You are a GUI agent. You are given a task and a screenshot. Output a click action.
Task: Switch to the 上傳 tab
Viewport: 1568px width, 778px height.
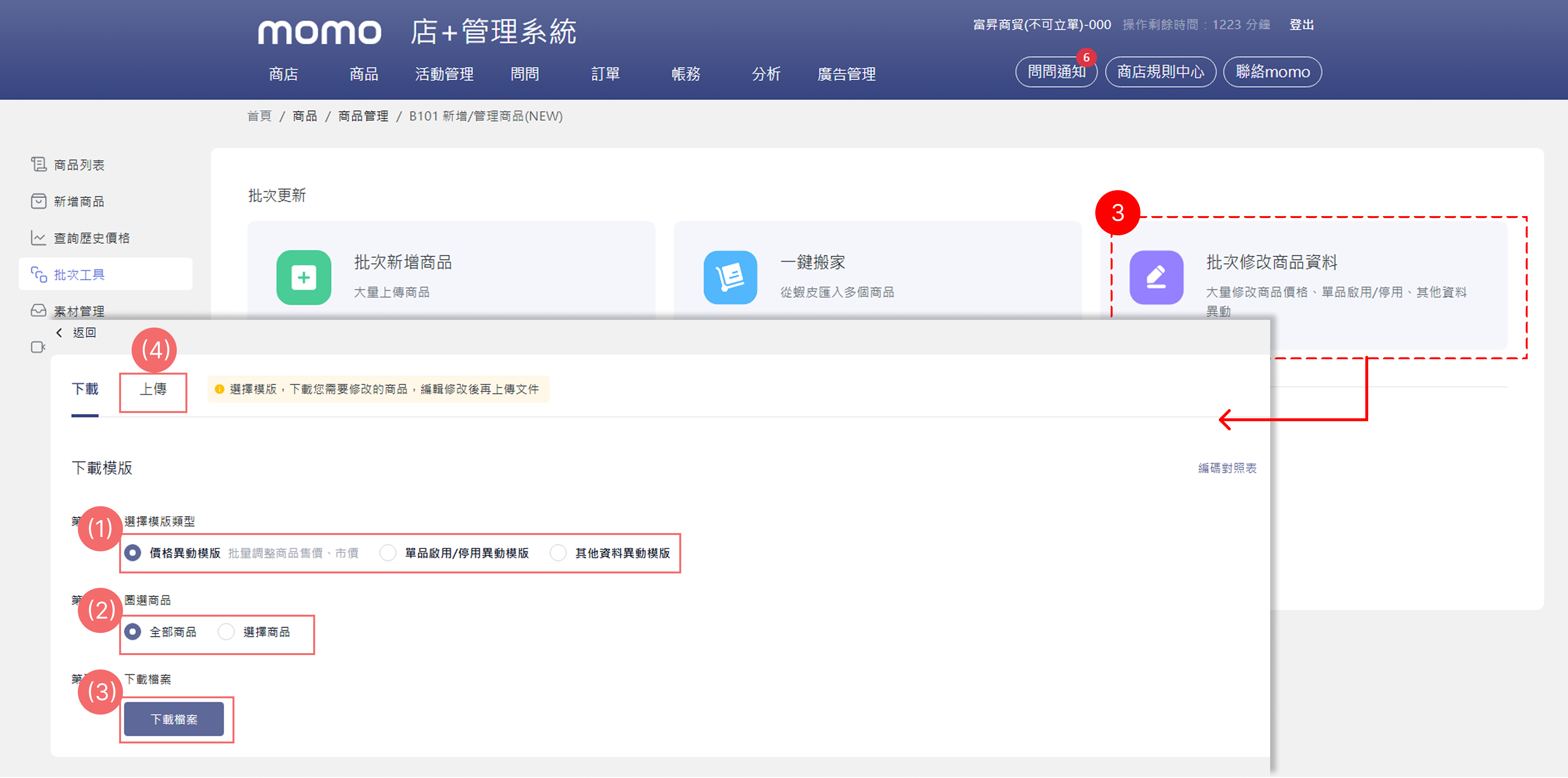[x=153, y=389]
